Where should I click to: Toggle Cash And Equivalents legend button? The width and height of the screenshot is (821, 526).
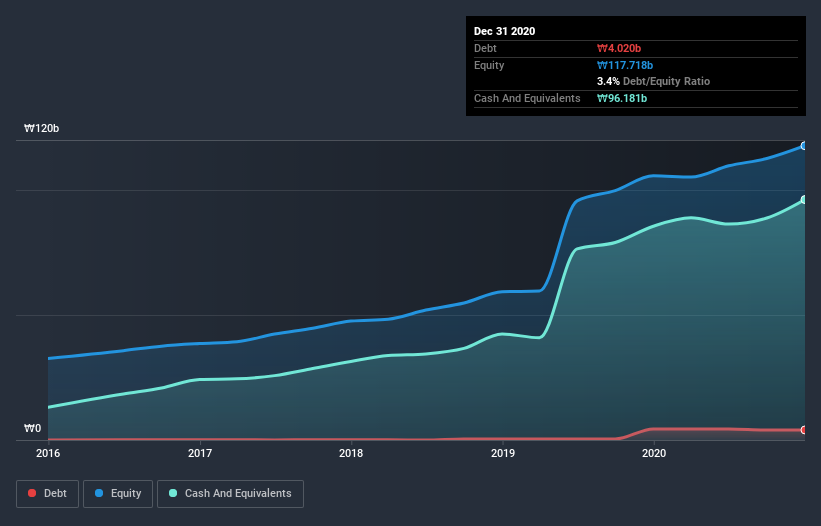pos(230,494)
